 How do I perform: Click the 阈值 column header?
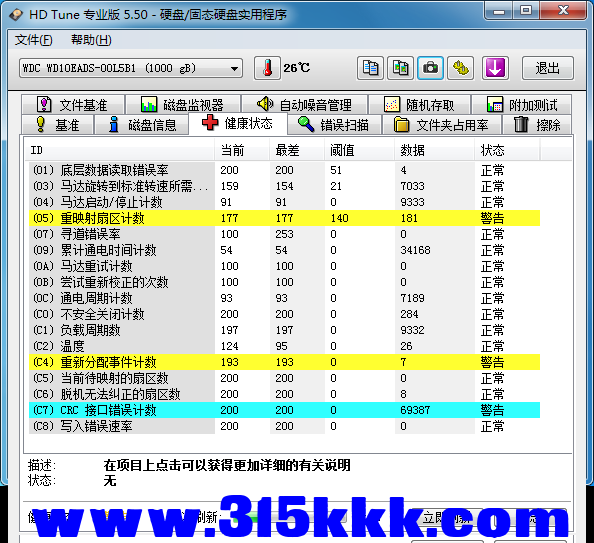[x=360, y=150]
